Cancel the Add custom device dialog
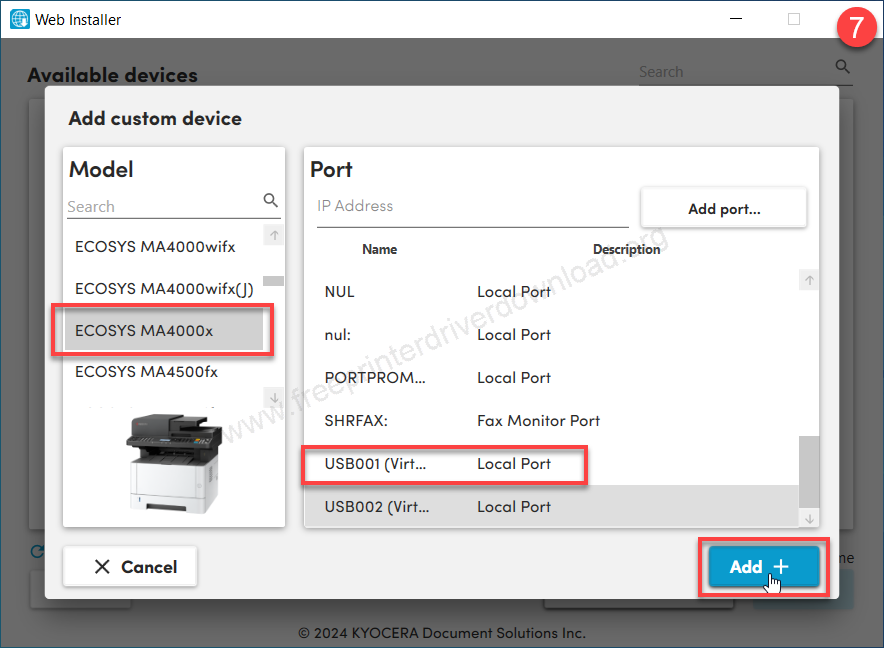 (130, 566)
